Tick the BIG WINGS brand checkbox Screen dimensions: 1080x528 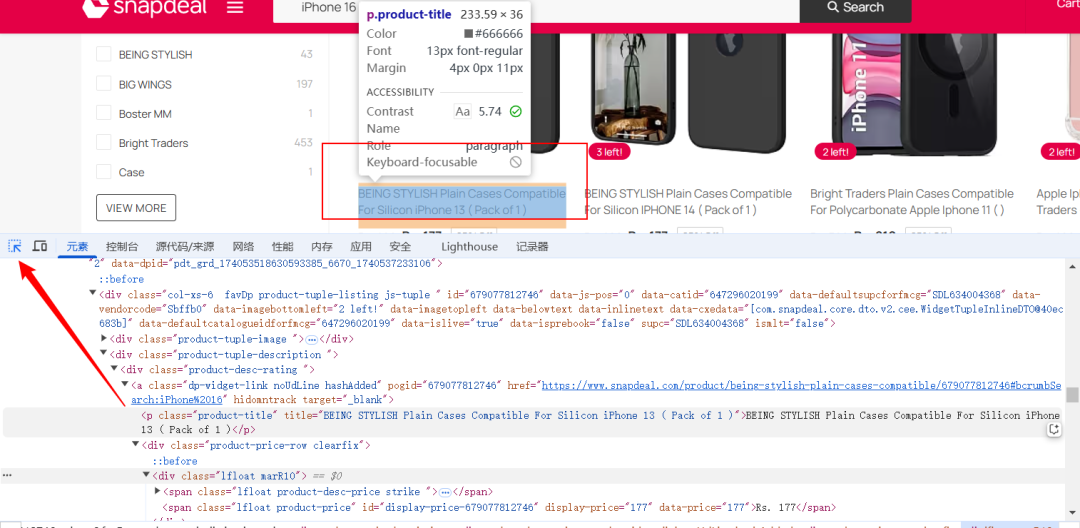[103, 84]
